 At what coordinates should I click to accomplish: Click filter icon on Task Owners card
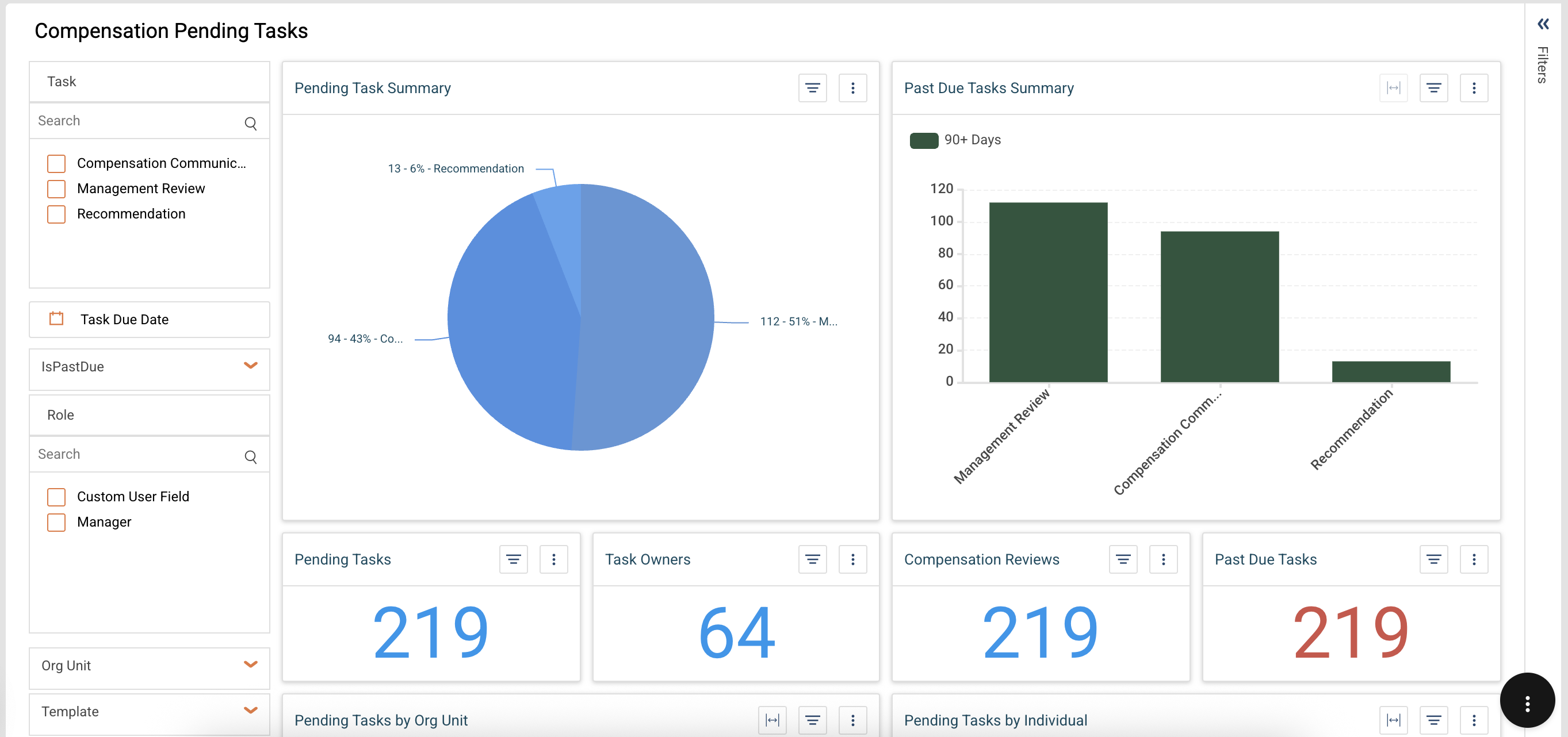[x=812, y=559]
